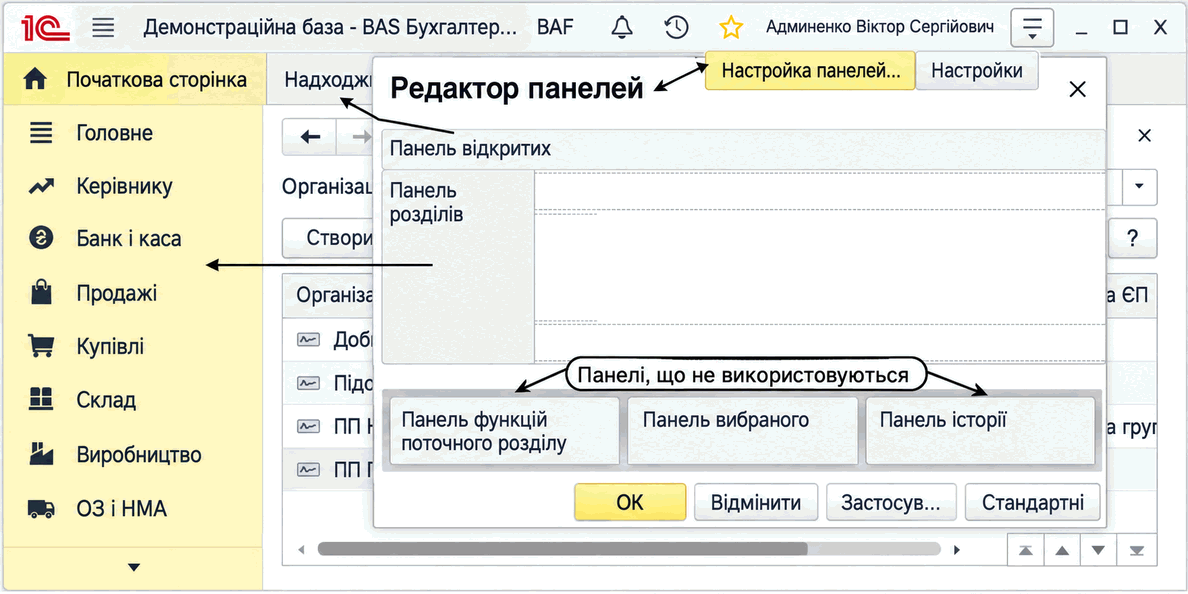Click the horizontal scrollbar thumb
1188x594 pixels.
tap(562, 549)
